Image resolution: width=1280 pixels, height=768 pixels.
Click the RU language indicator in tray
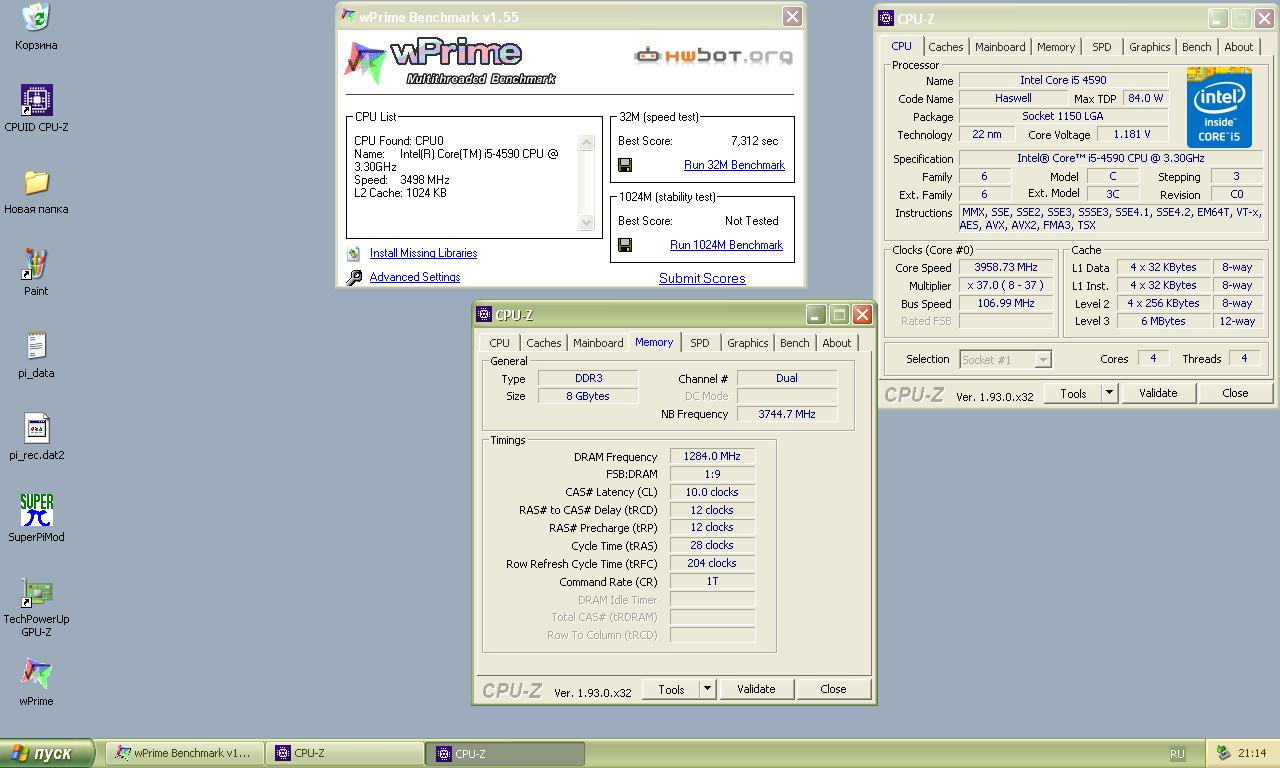pos(1177,754)
